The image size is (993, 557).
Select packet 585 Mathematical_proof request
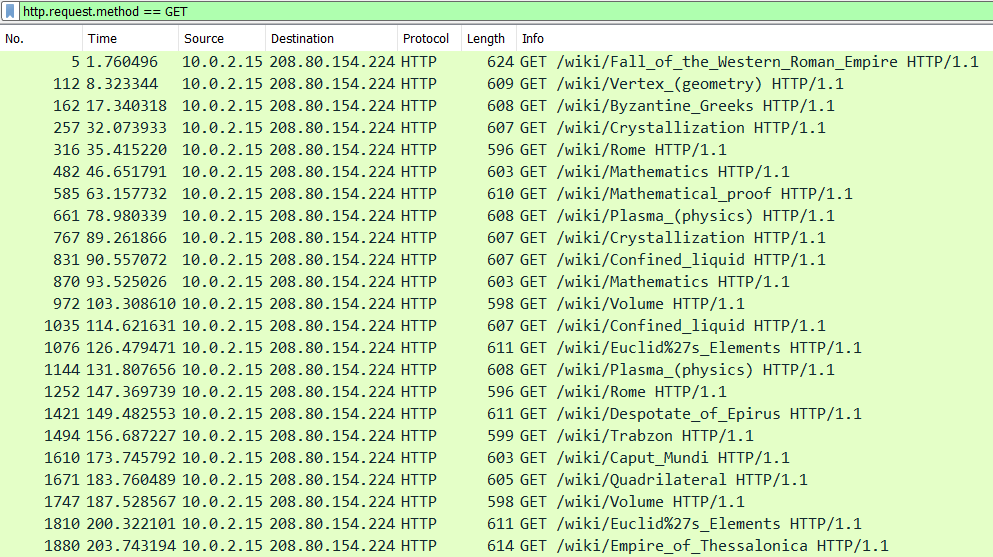coord(496,194)
